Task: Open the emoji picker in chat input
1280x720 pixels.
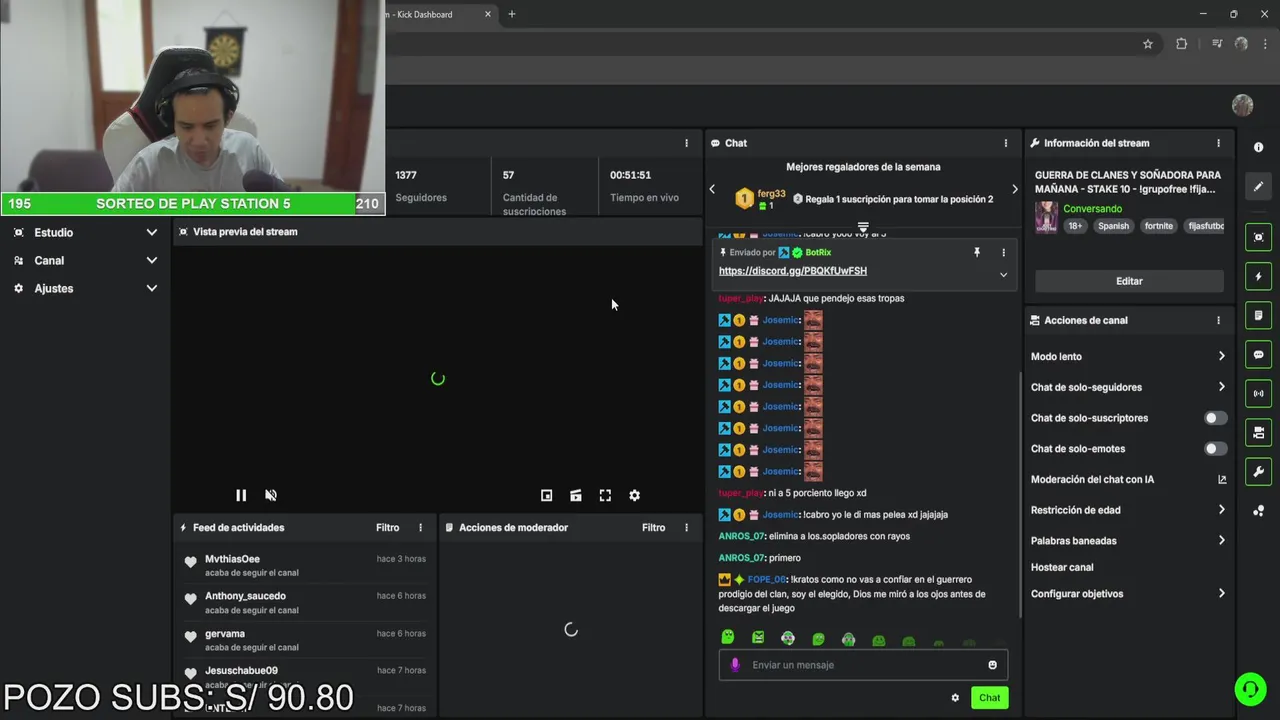Action: (992, 665)
